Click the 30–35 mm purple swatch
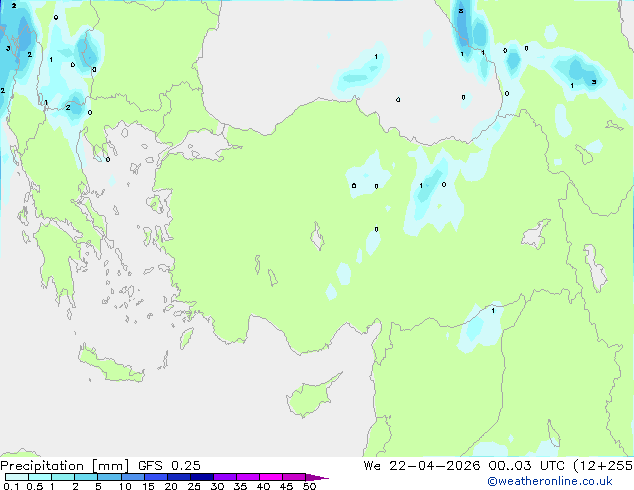This screenshot has width=634, height=490. [225, 477]
